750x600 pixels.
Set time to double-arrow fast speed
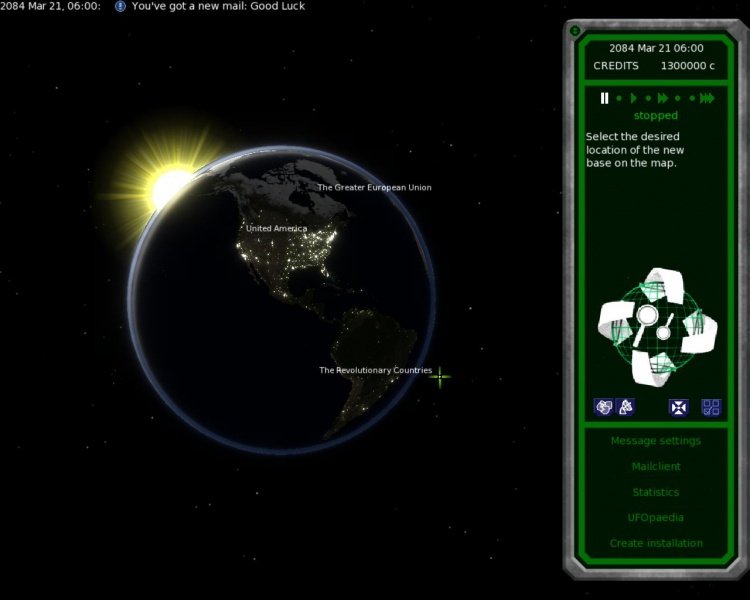click(663, 98)
